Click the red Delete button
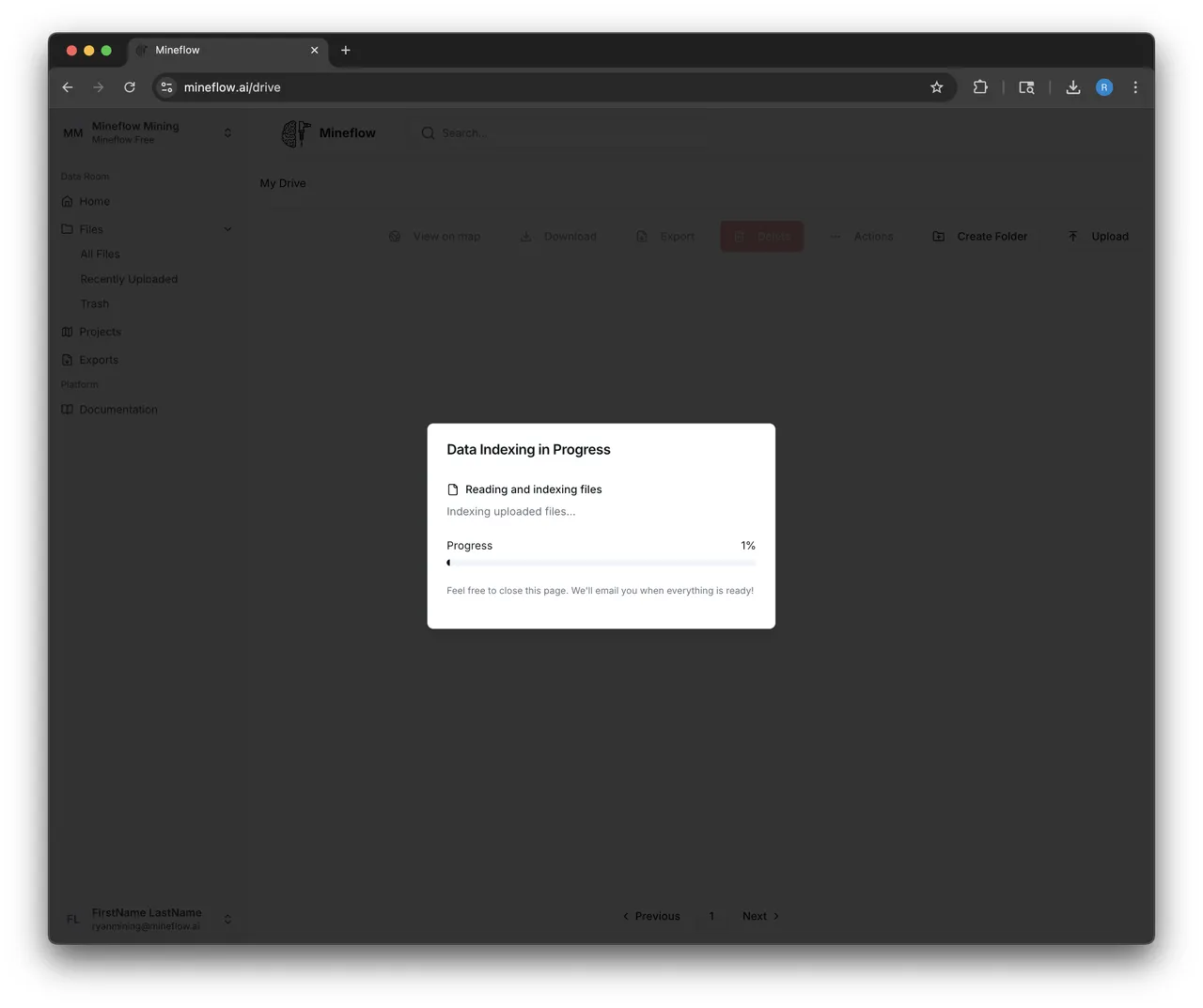1203x1008 pixels. (x=762, y=237)
